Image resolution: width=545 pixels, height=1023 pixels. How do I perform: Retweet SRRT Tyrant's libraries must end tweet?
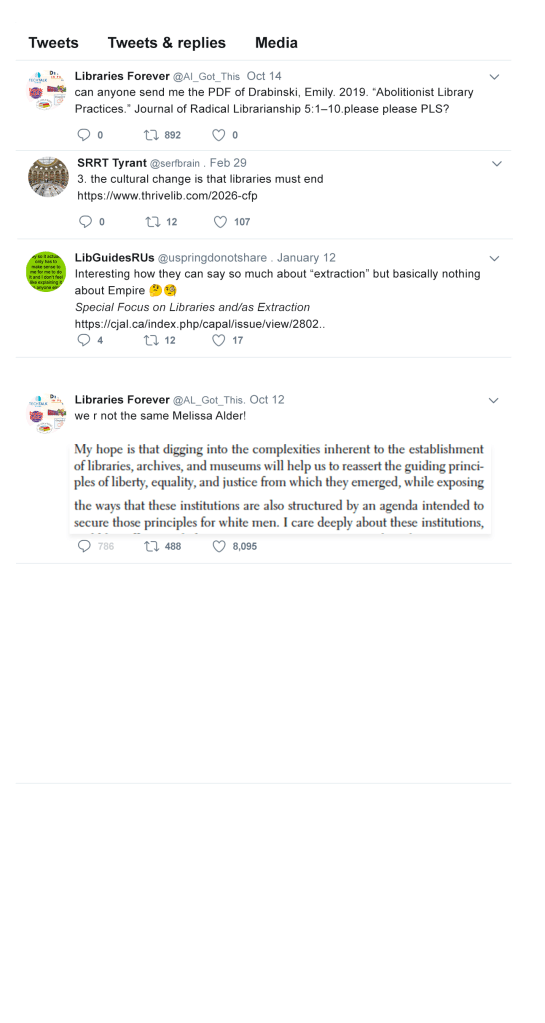[x=153, y=222]
